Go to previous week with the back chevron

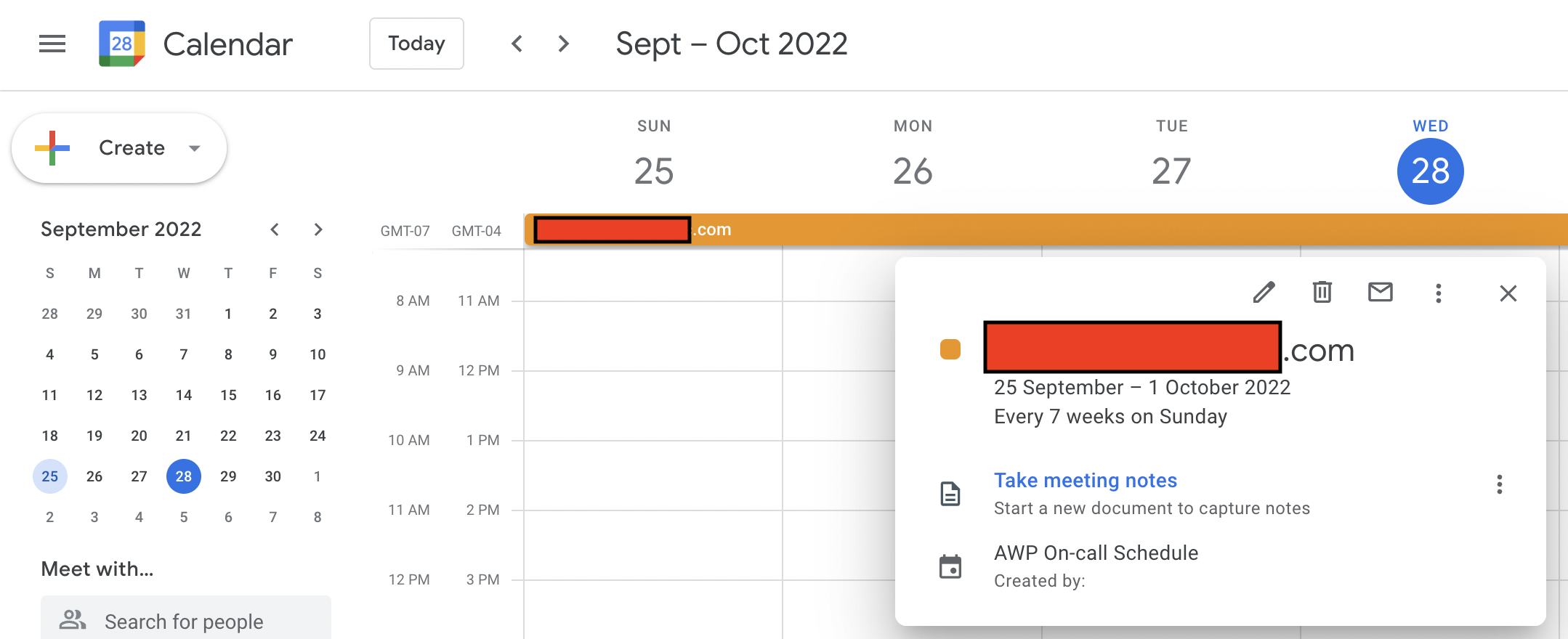tap(517, 44)
